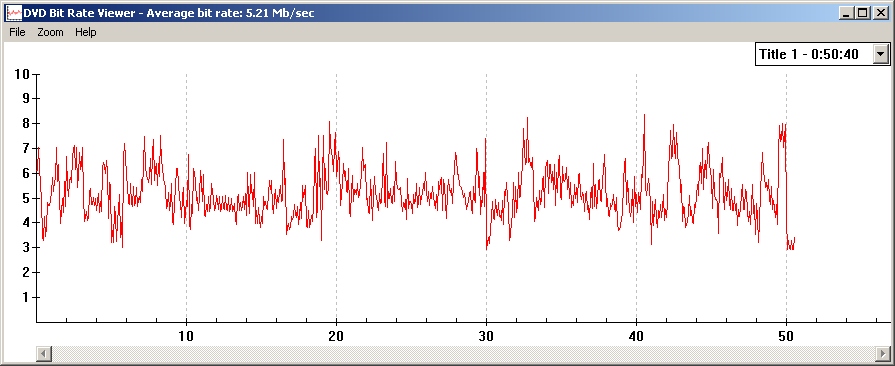
Task: Expand the Title 1 - 0:50:40 dropdown arrow
Action: tap(881, 54)
